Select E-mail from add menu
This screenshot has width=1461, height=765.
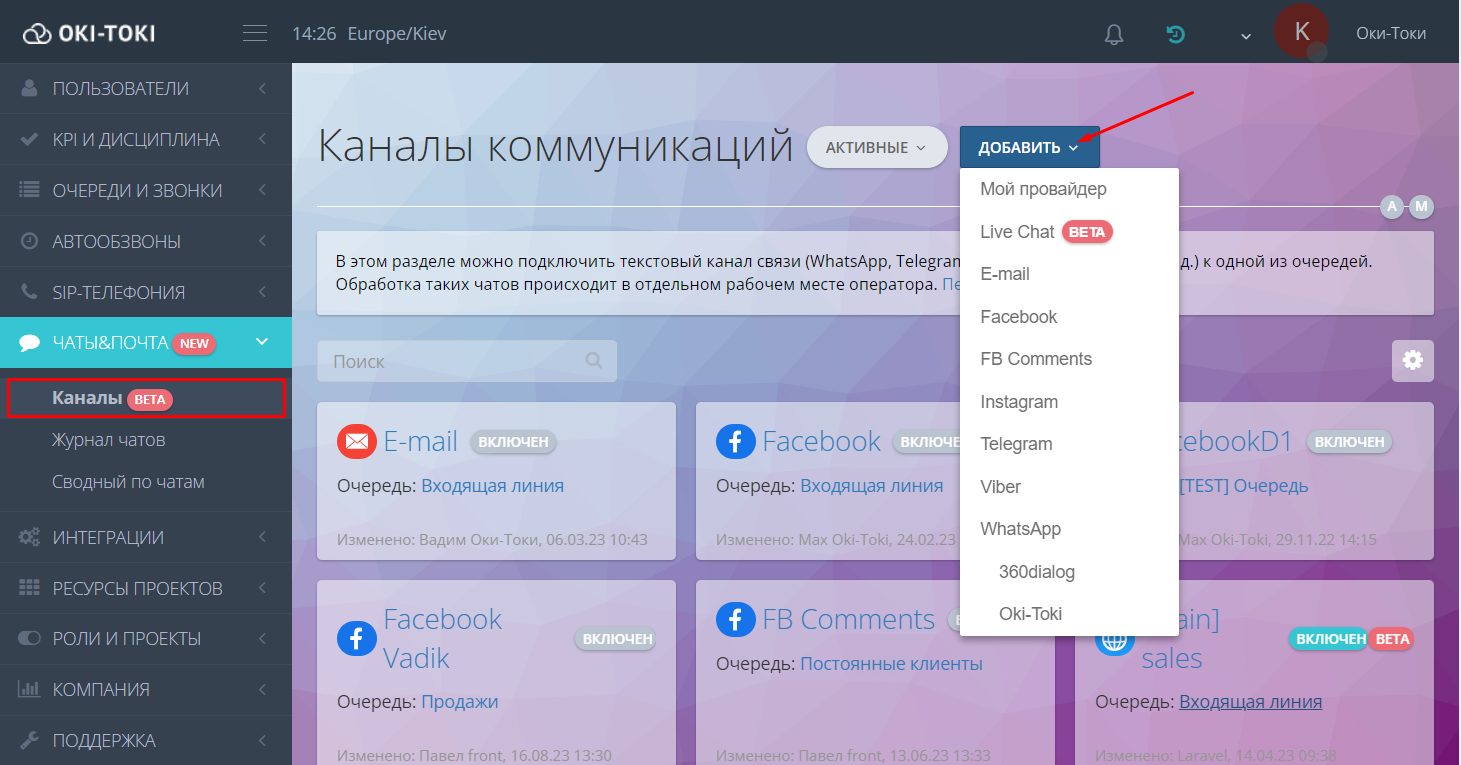[1069, 274]
